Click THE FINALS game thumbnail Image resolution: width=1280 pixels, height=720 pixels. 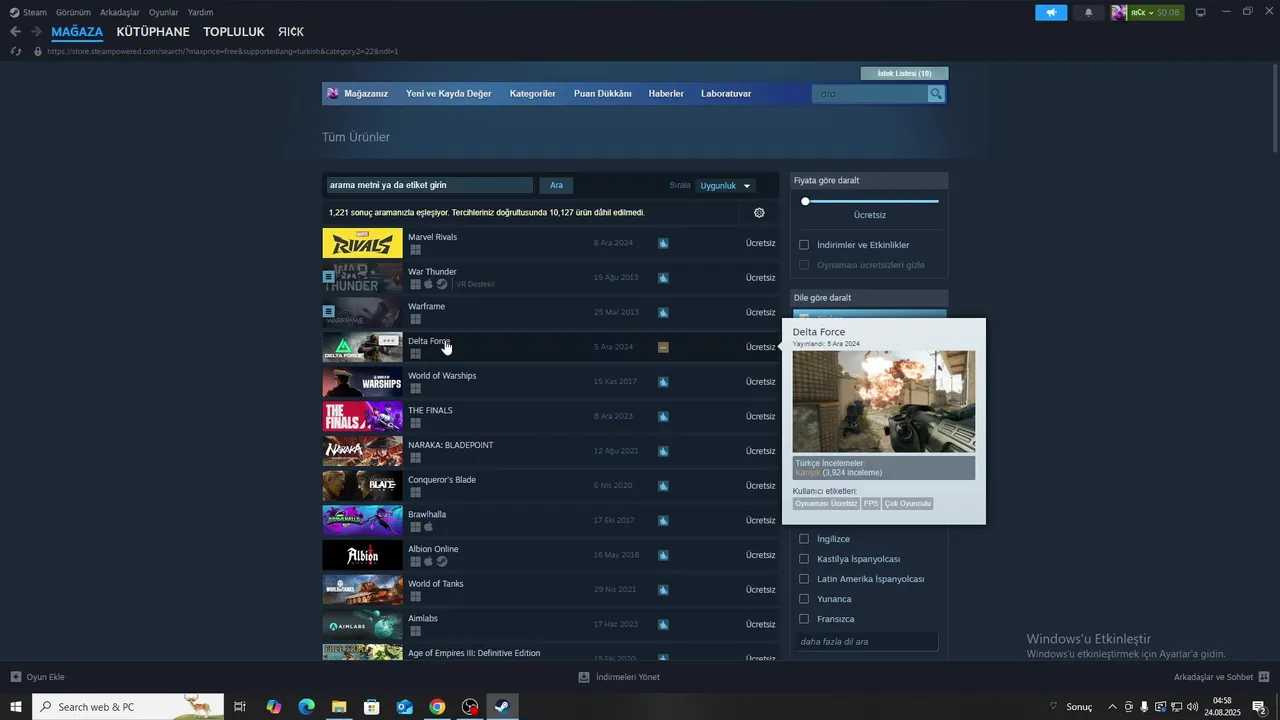[362, 416]
